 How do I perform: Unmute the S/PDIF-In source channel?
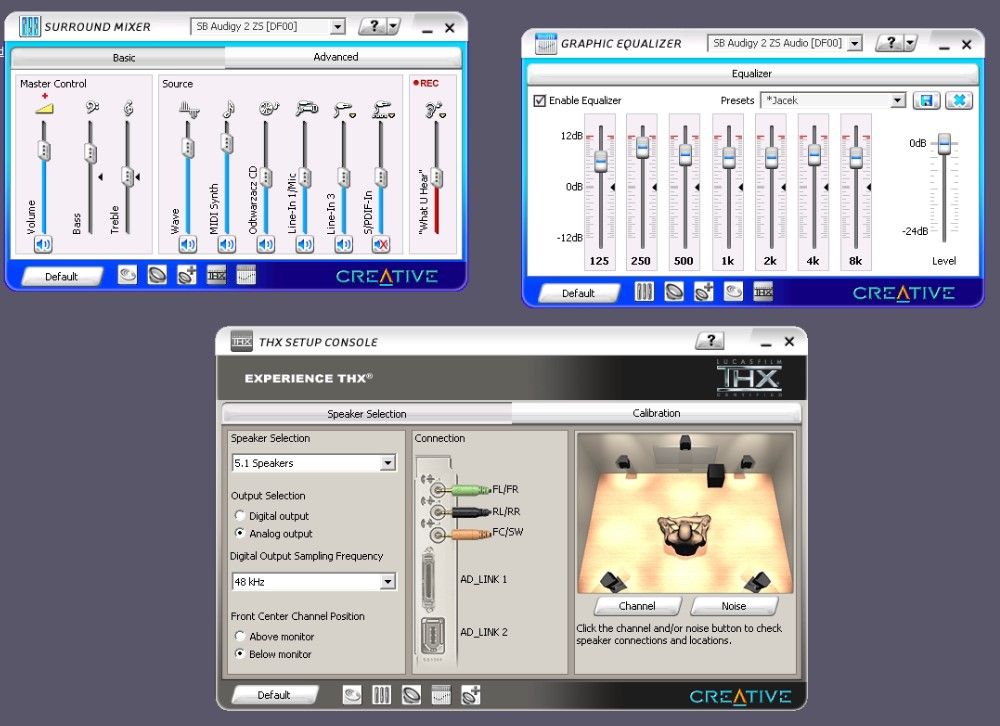381,244
